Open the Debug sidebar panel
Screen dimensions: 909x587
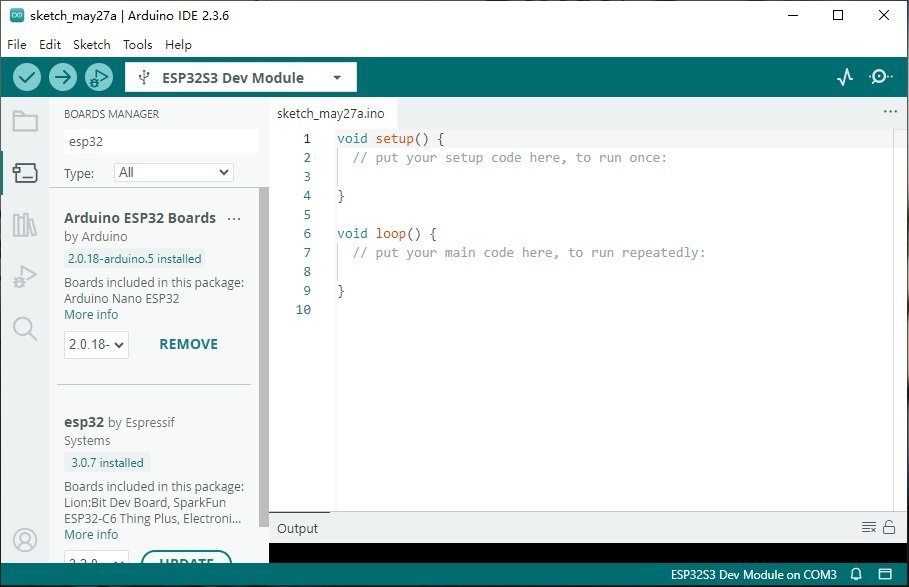(x=25, y=276)
